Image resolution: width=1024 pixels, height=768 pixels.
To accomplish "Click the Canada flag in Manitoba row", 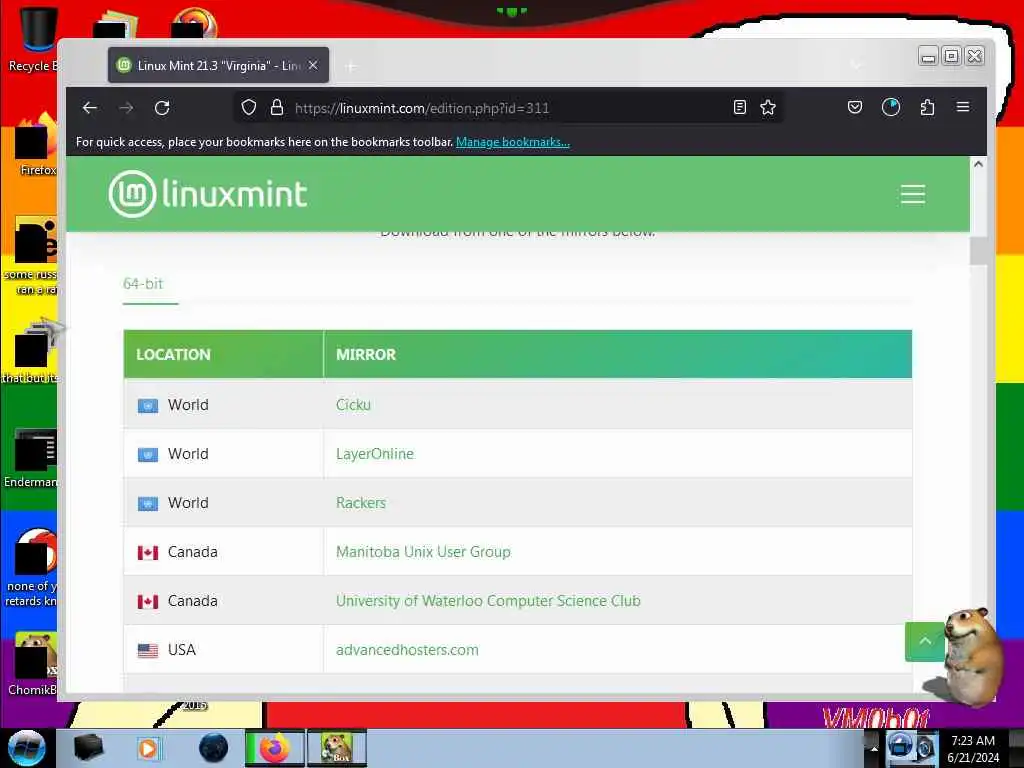I will point(148,552).
